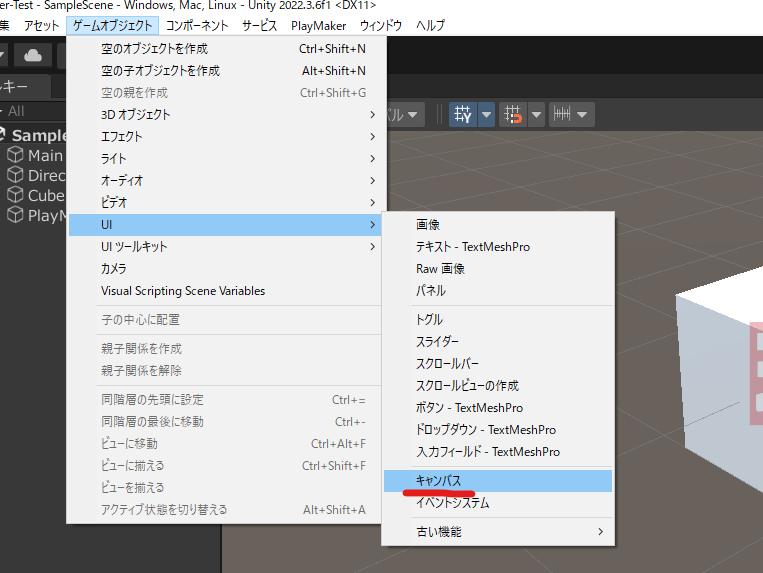
Task: Click the cloud icon in the toolbar
Action: [x=33, y=55]
